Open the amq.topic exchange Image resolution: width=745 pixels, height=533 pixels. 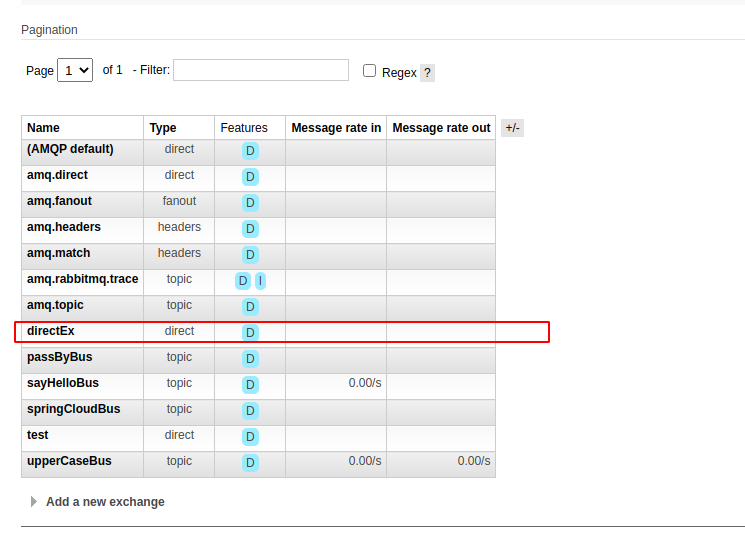coord(55,305)
